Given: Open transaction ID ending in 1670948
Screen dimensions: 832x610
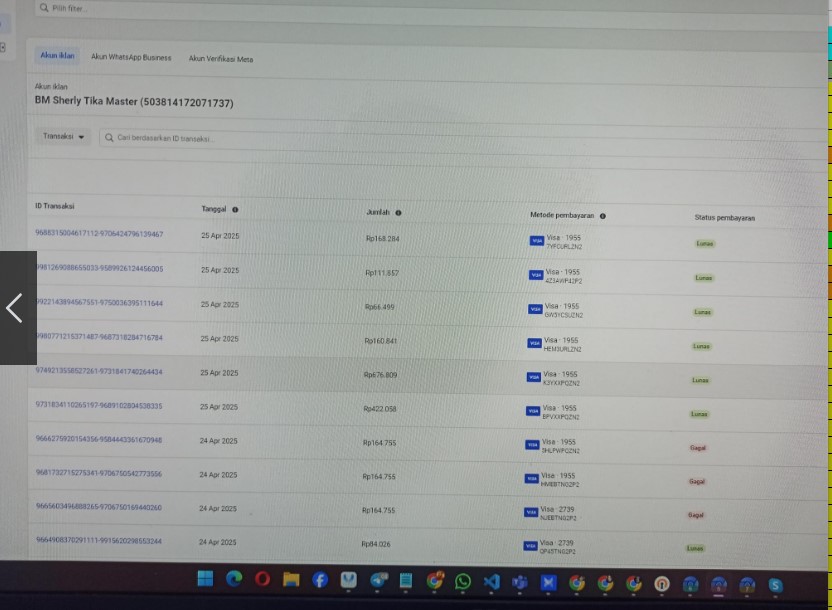Looking at the screenshot, I should (x=98, y=440).
